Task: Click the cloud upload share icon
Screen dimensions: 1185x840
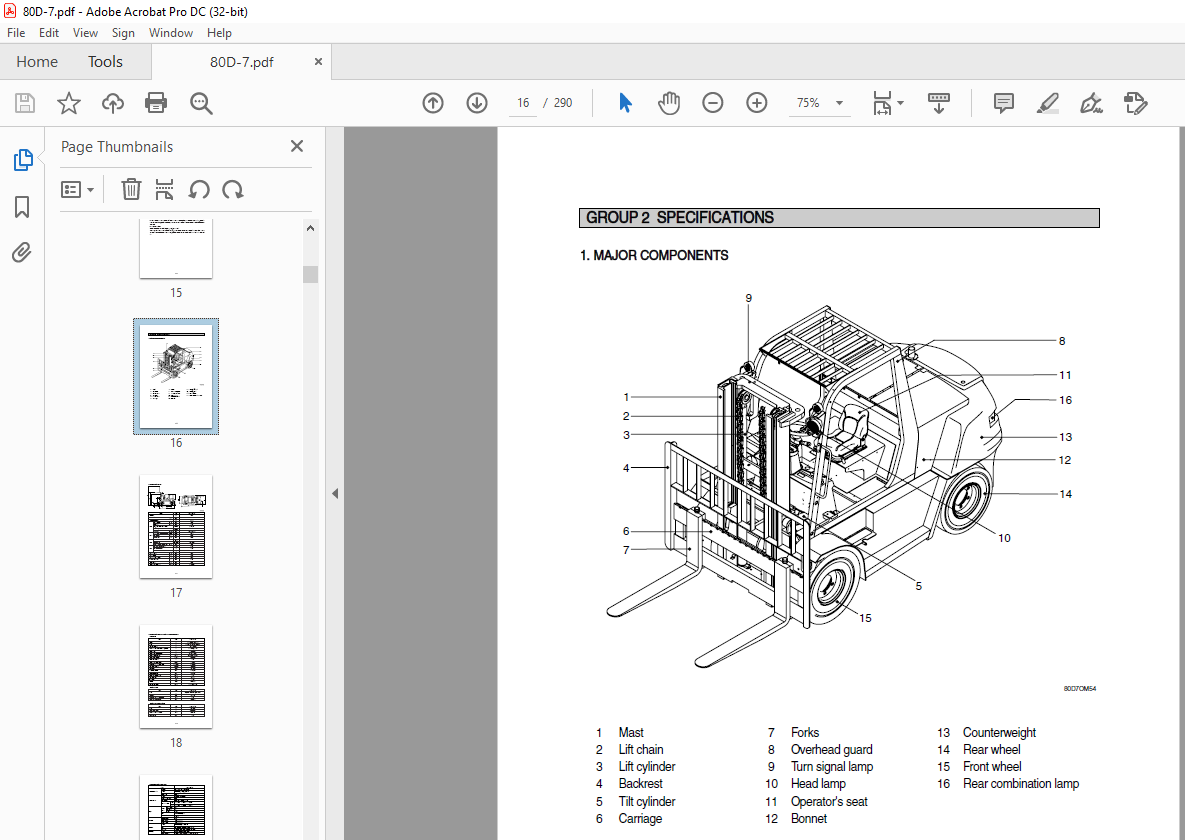Action: pos(113,103)
